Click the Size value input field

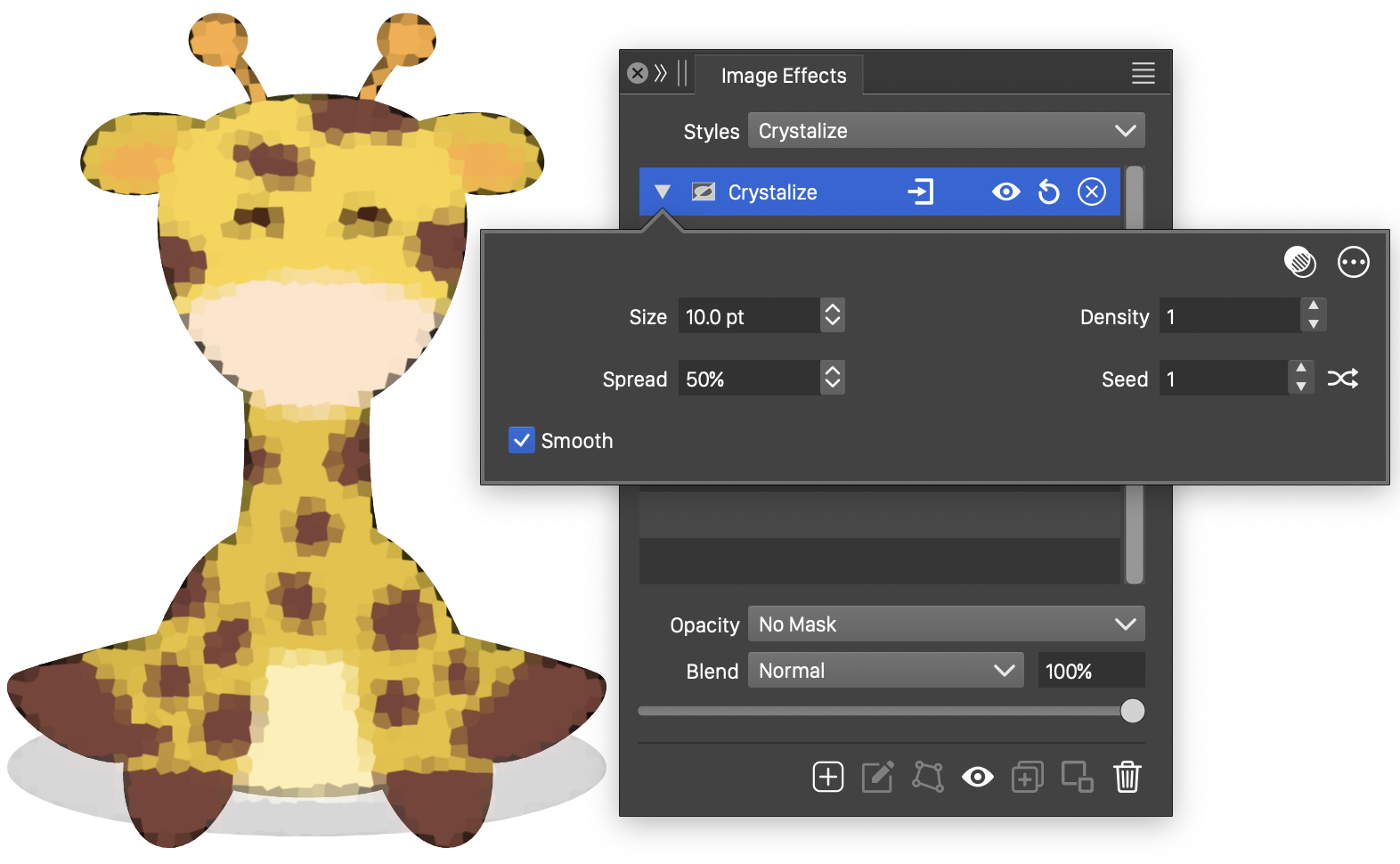click(748, 317)
